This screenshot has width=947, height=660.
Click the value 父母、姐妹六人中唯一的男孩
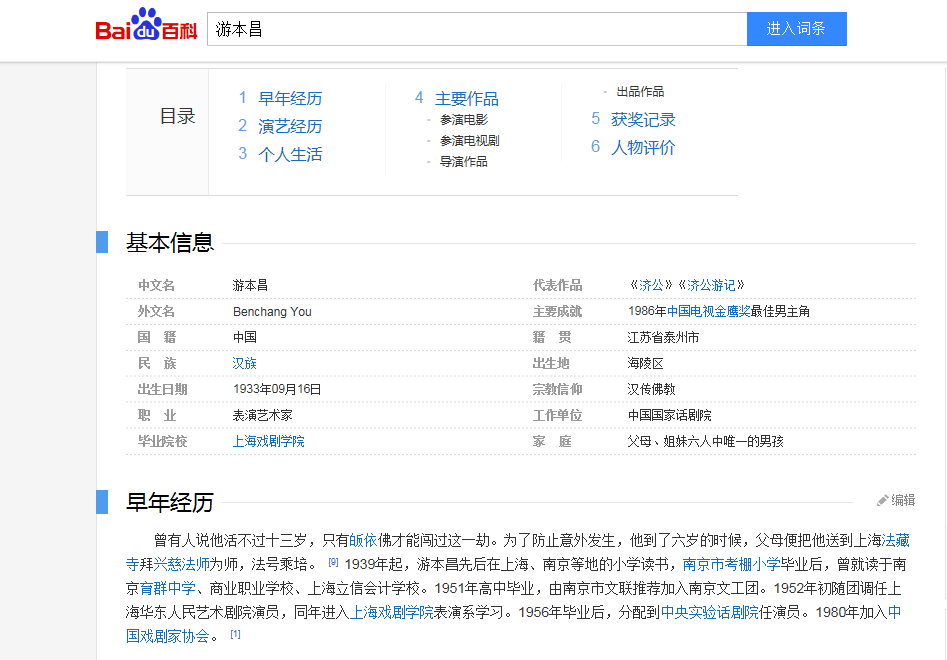(x=705, y=441)
